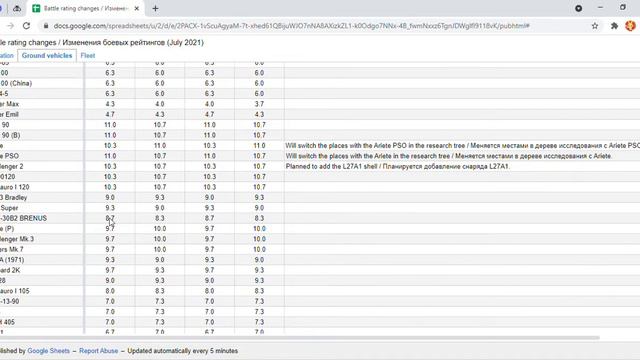The height and width of the screenshot is (360, 640).
Task: Click the Emil row name cell
Action: tap(42, 114)
